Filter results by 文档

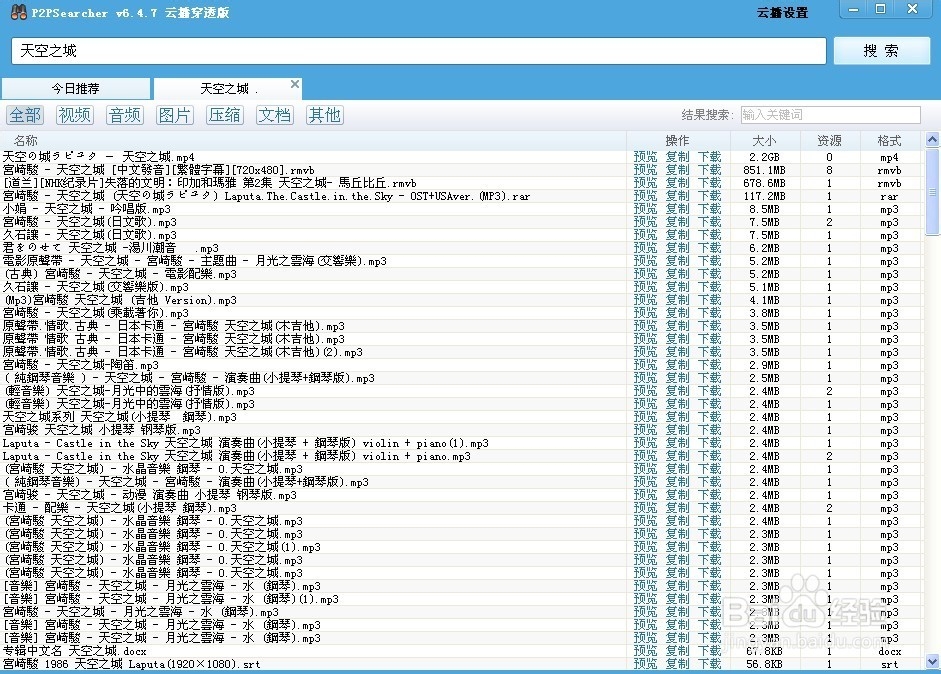(x=275, y=115)
